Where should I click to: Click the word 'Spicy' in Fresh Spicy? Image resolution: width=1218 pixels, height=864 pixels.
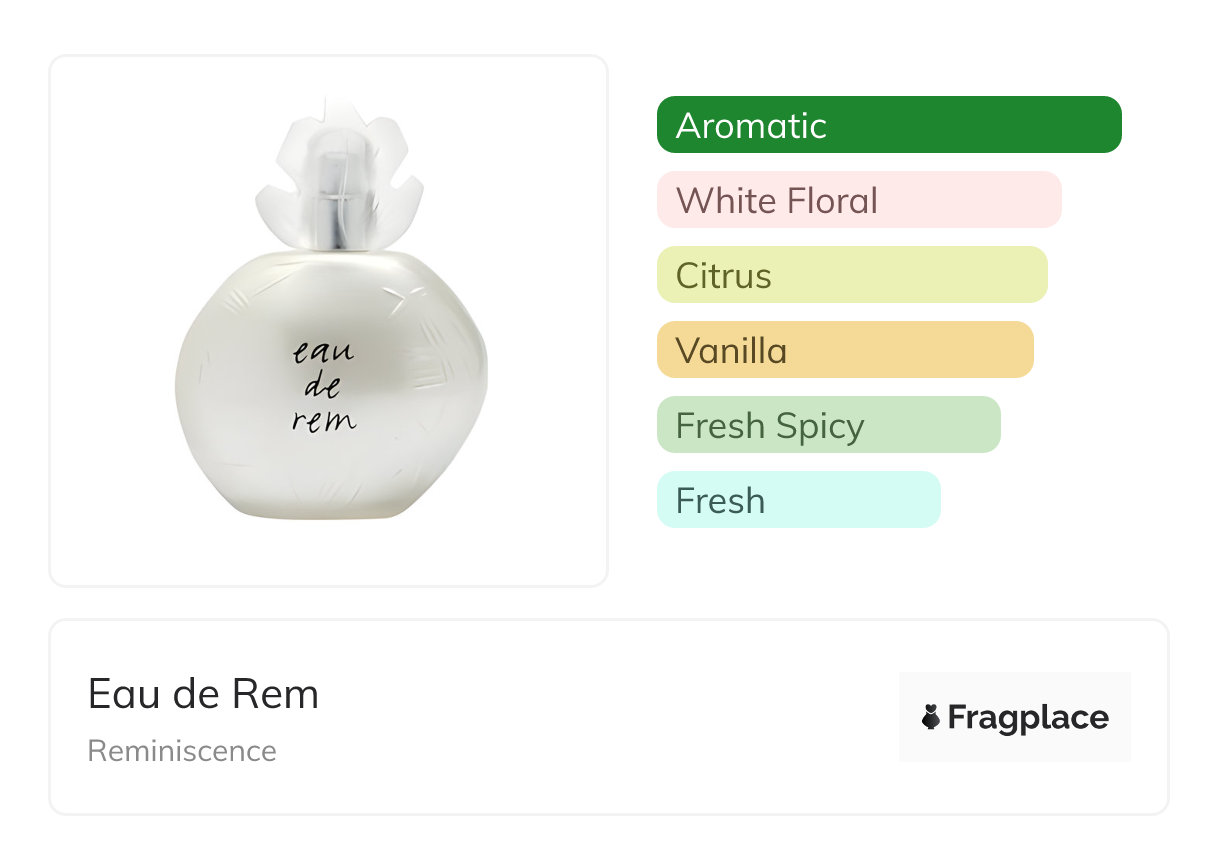(x=819, y=427)
